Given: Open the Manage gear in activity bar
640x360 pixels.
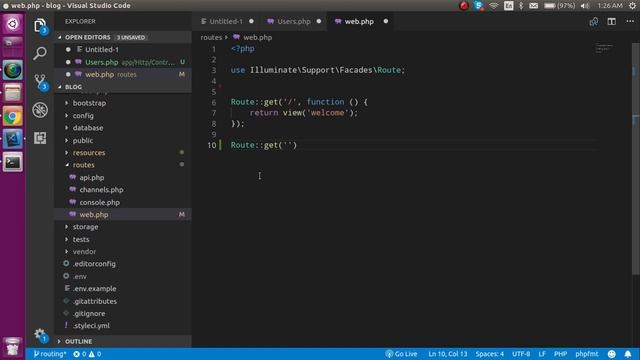Looking at the screenshot, I should point(40,335).
